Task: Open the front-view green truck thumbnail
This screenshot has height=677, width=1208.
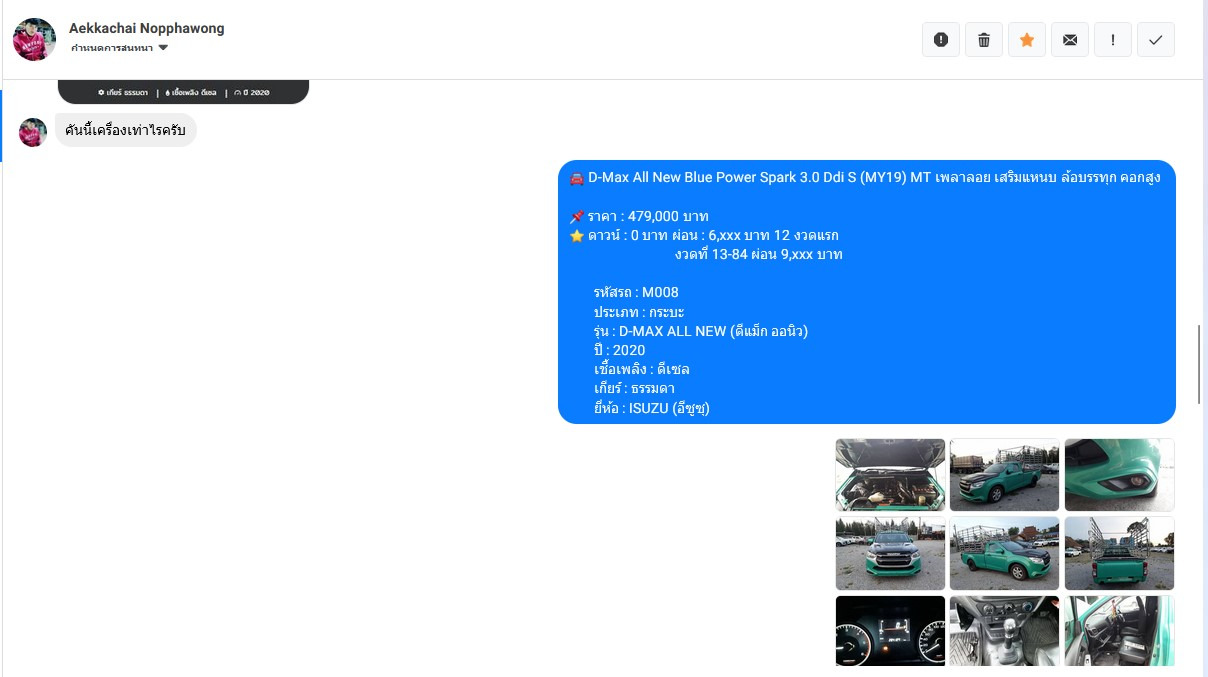Action: tap(890, 553)
